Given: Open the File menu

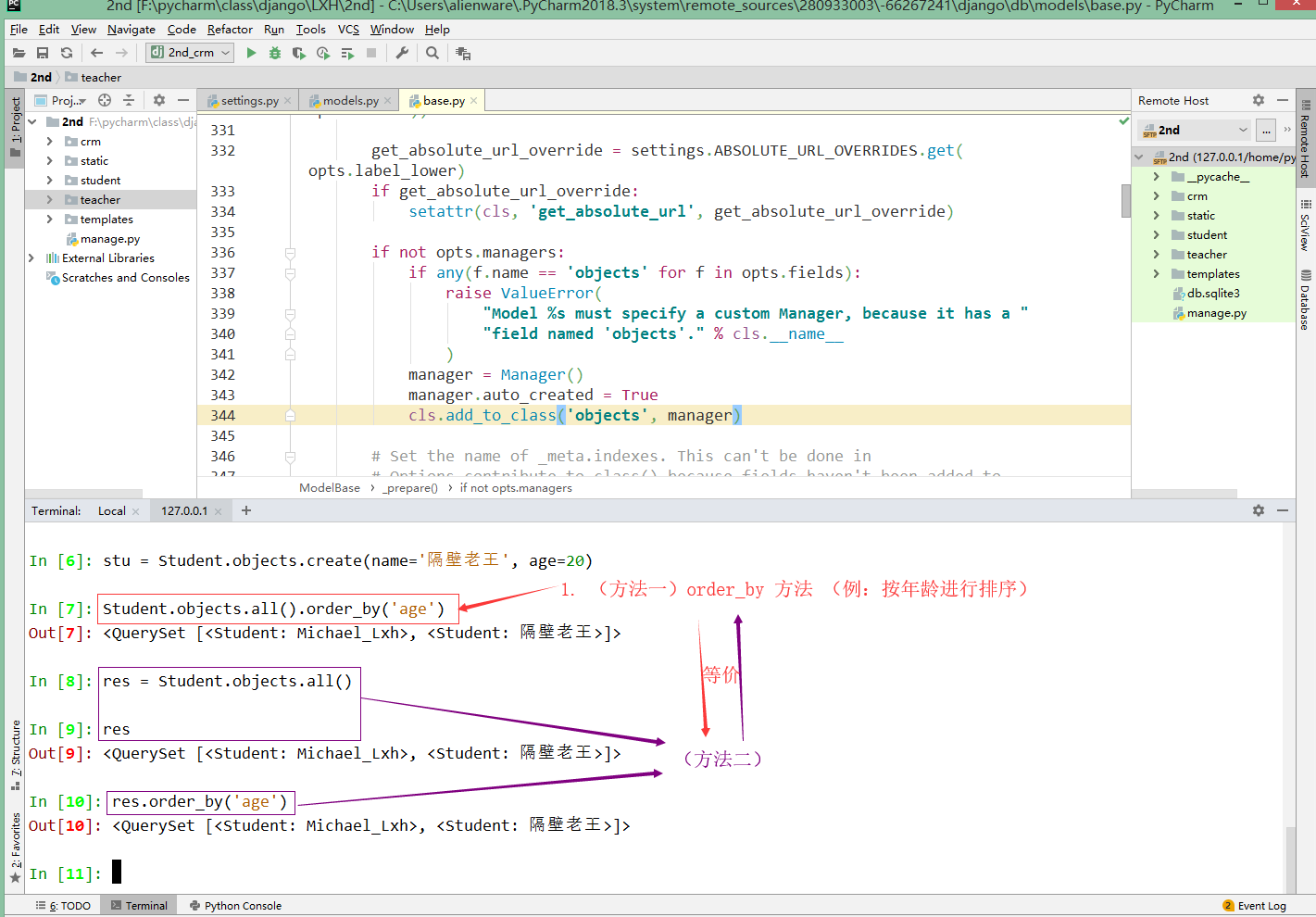Looking at the screenshot, I should [x=19, y=30].
